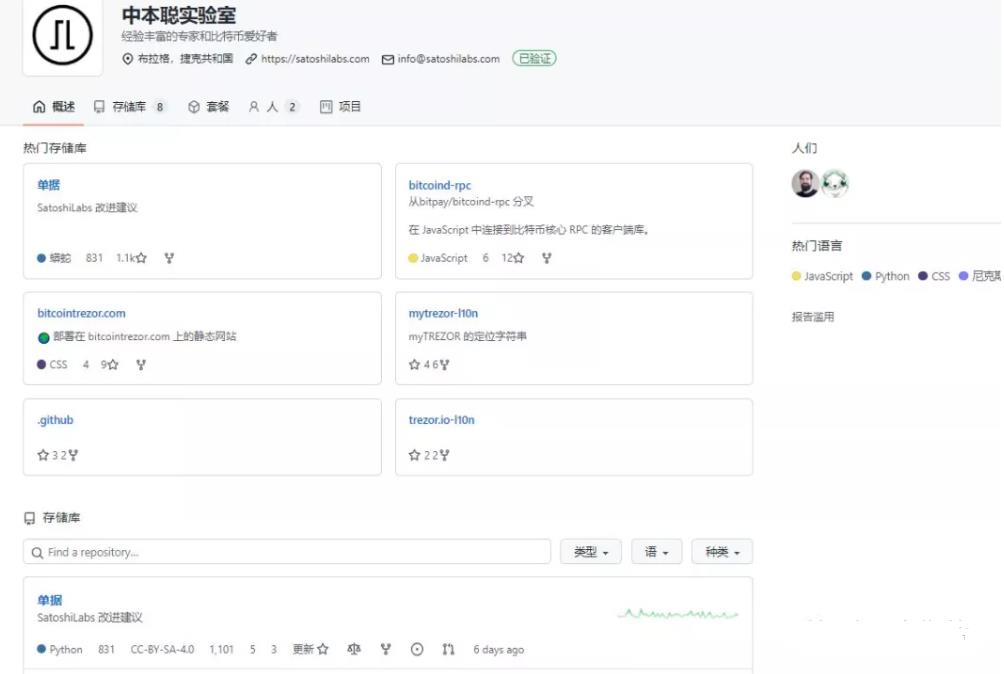Open the 人 people tab with 2 count
The height and width of the screenshot is (674, 1004).
pos(273,107)
